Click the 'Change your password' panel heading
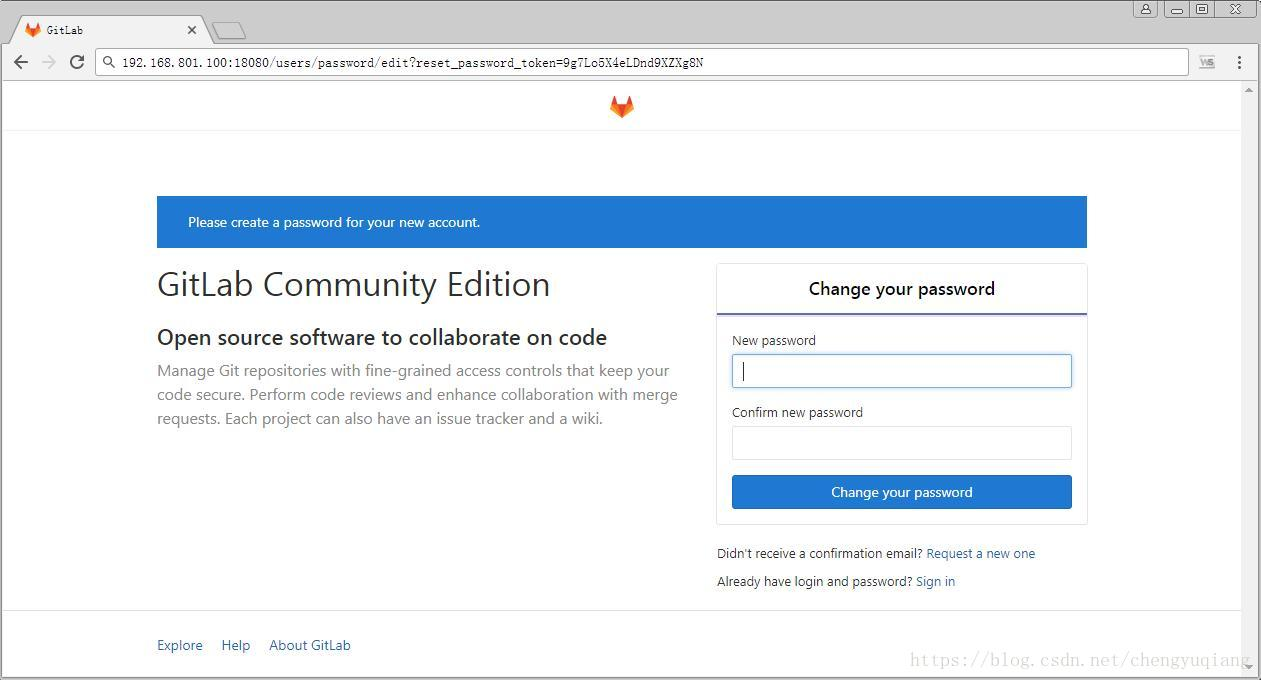 point(902,289)
